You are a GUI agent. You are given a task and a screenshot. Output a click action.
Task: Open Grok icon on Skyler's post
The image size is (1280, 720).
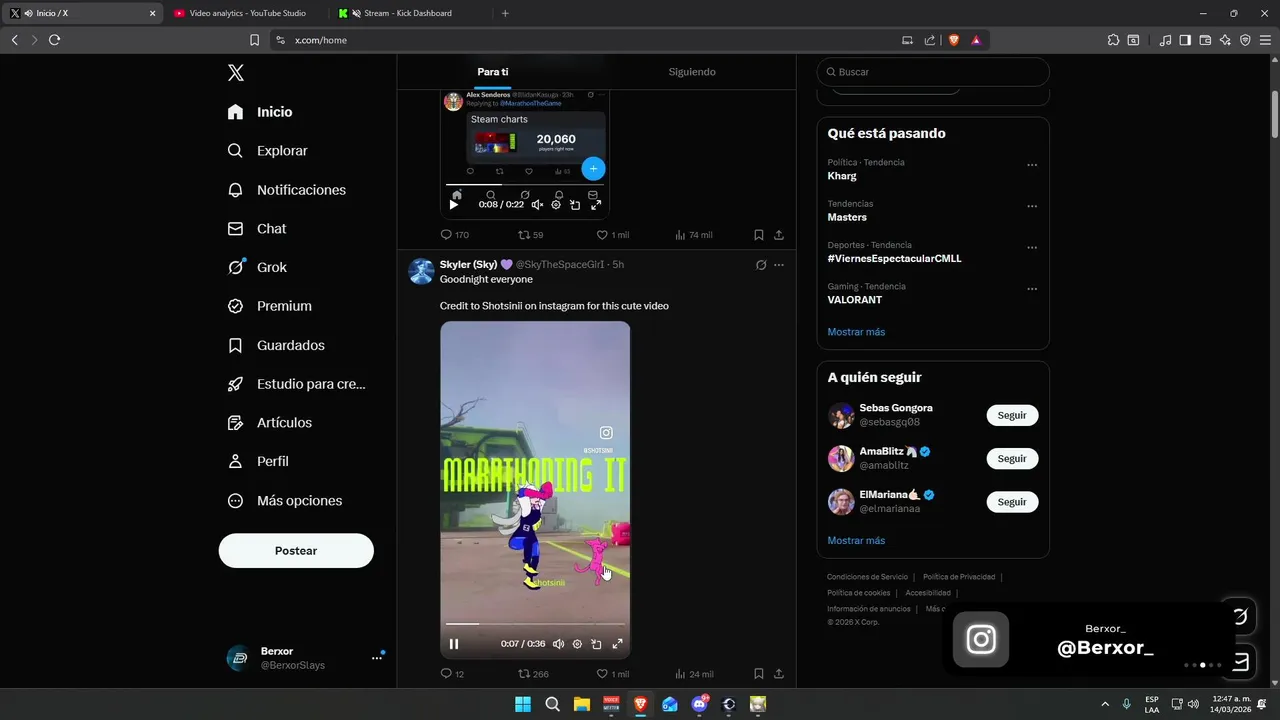pyautogui.click(x=761, y=265)
